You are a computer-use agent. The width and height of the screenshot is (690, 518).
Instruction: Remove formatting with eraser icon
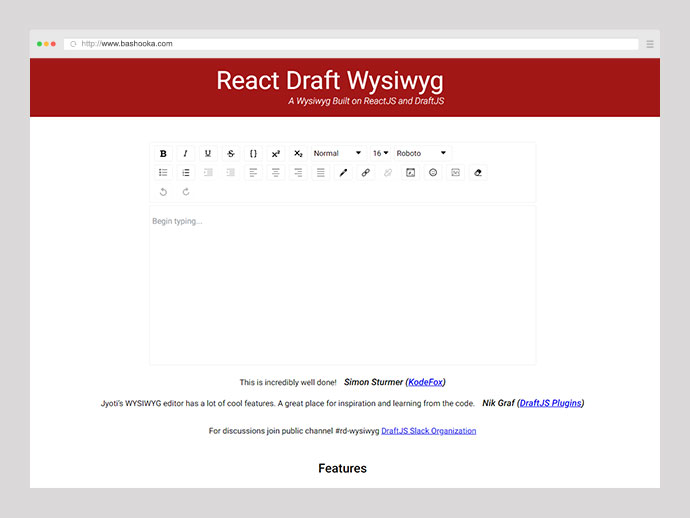click(478, 173)
